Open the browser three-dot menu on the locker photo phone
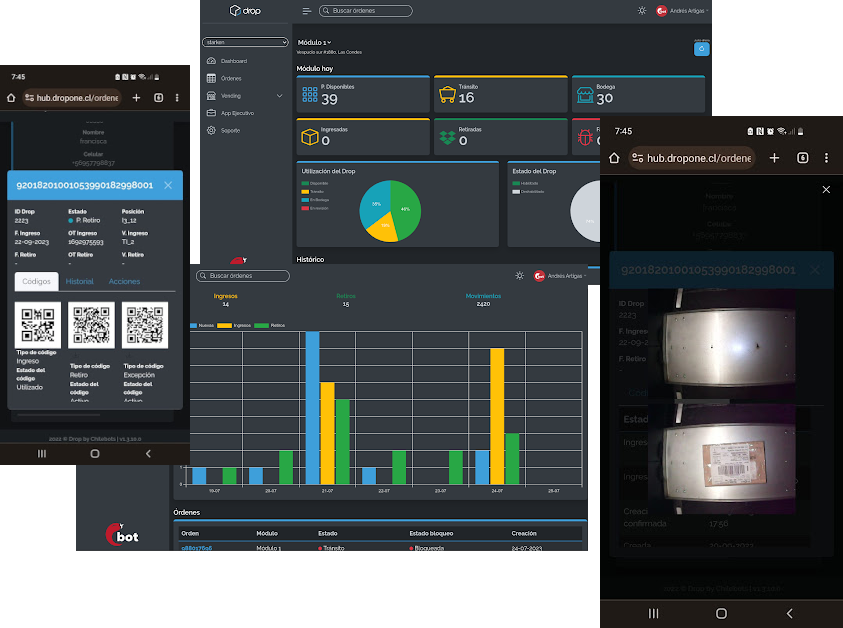Image resolution: width=843 pixels, height=628 pixels. pyautogui.click(x=826, y=158)
